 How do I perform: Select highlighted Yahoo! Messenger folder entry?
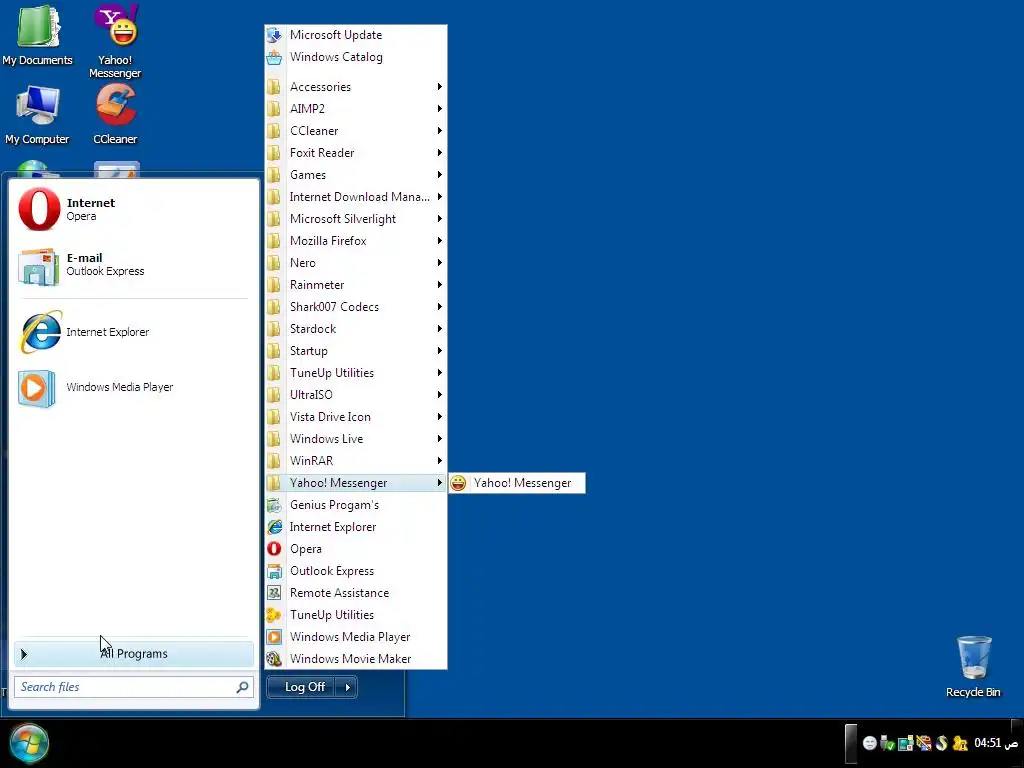[356, 483]
